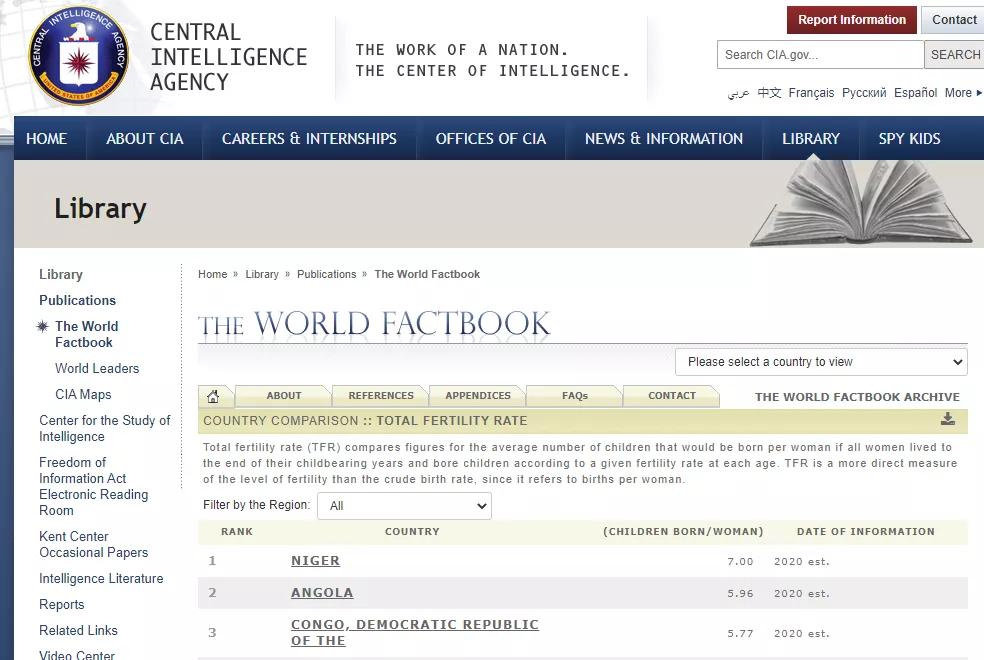984x660 pixels.
Task: Open the ANGOLA country page
Action: pos(322,593)
